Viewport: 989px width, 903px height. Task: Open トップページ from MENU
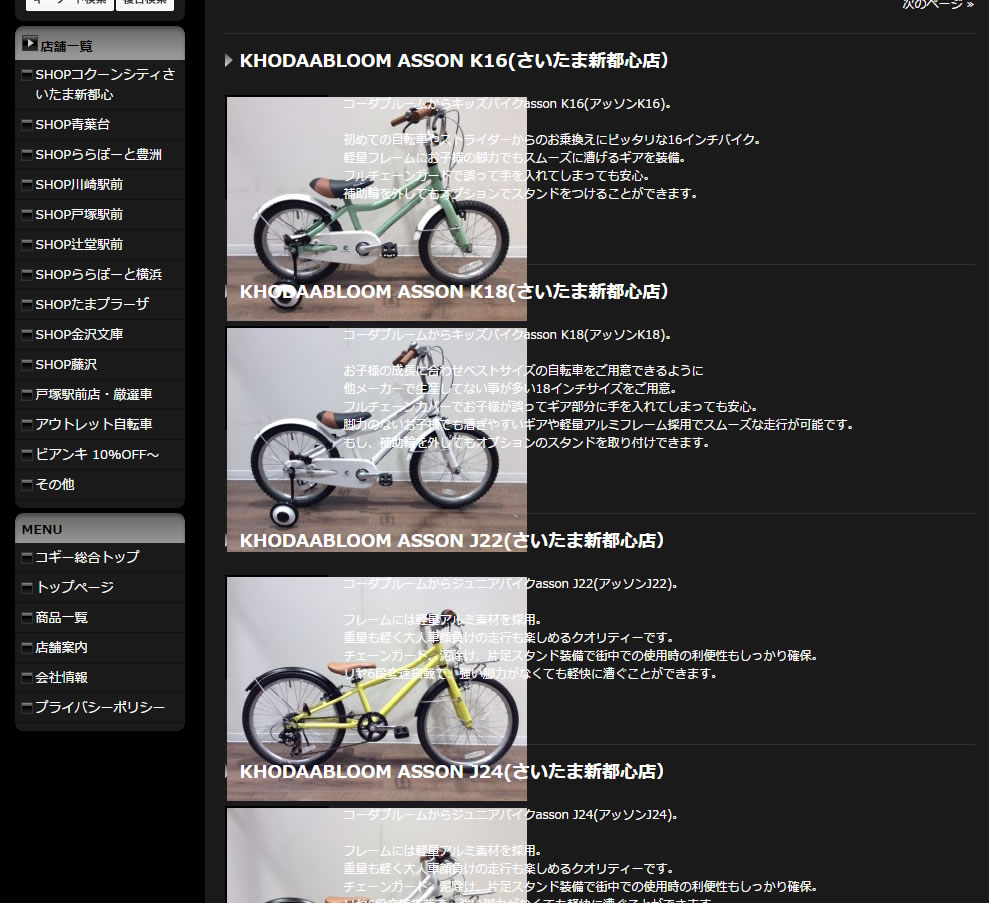74,587
